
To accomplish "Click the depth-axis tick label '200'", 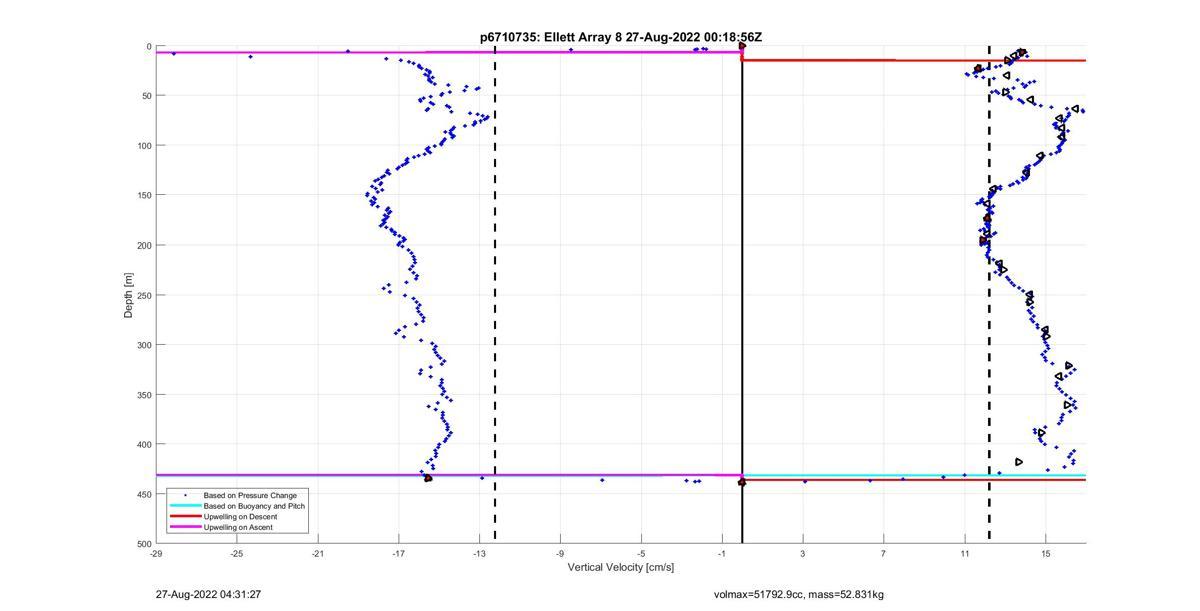I will 144,245.
